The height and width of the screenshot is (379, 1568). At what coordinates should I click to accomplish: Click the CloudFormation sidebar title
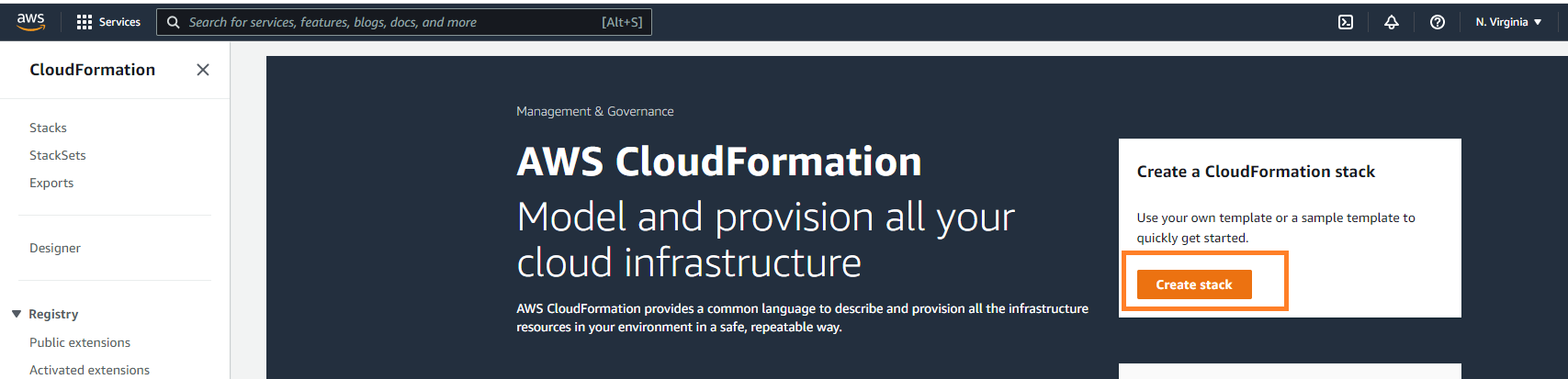pyautogui.click(x=93, y=70)
